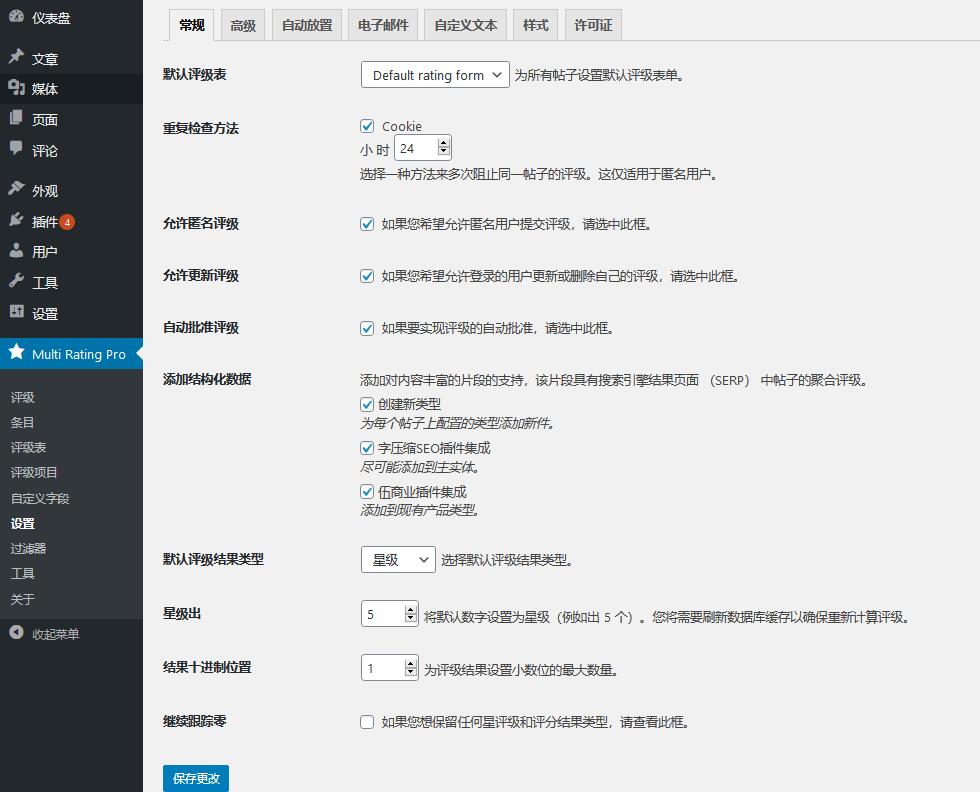Screen dimensions: 980x792
Task: Switch to the 高级 tab
Action: [x=243, y=26]
